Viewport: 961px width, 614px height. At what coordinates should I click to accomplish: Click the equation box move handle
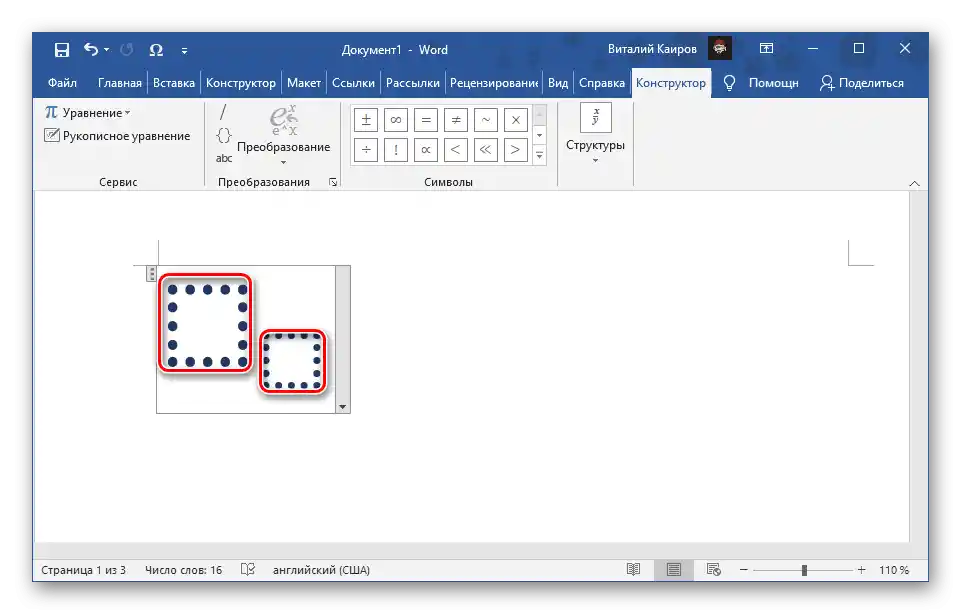[x=151, y=274]
